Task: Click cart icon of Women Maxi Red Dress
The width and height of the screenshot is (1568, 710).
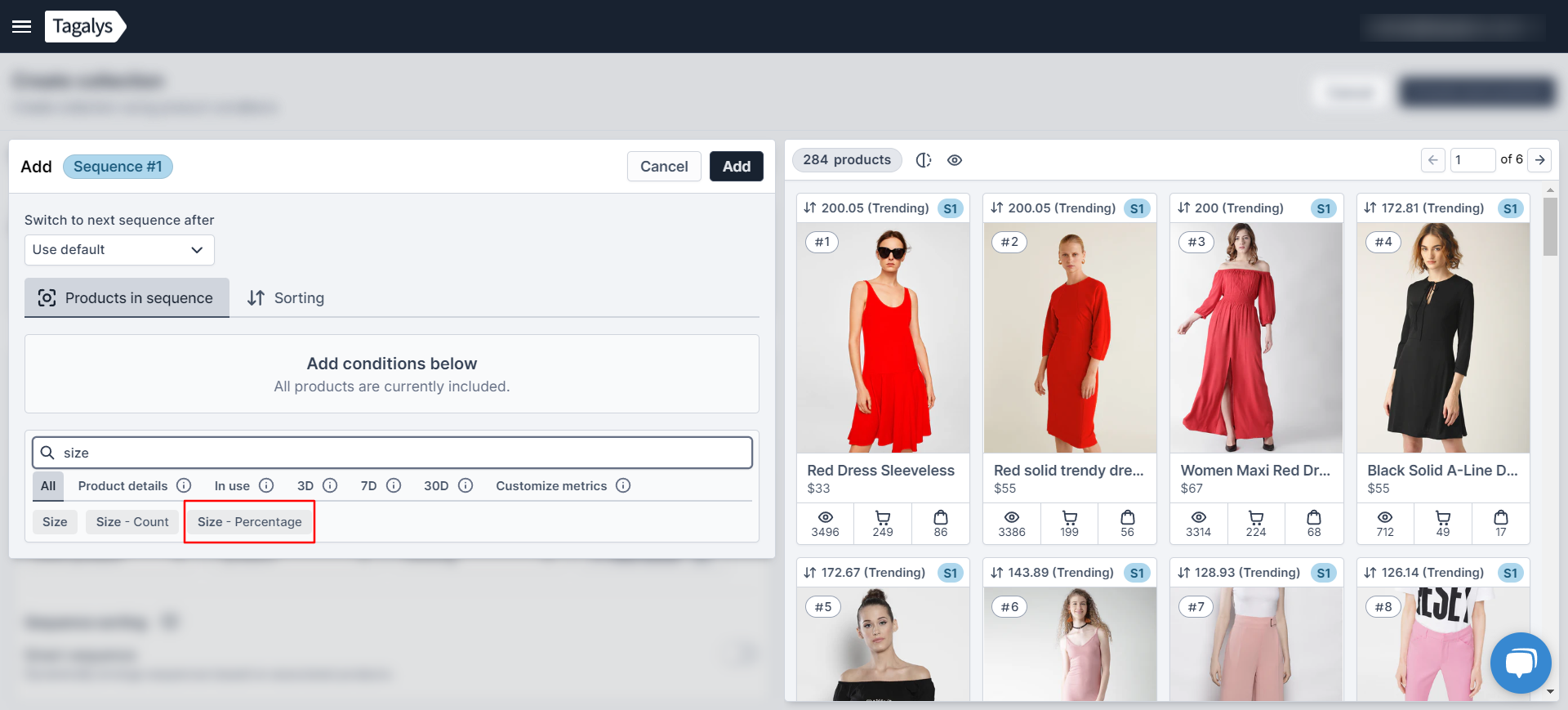Action: click(1256, 517)
